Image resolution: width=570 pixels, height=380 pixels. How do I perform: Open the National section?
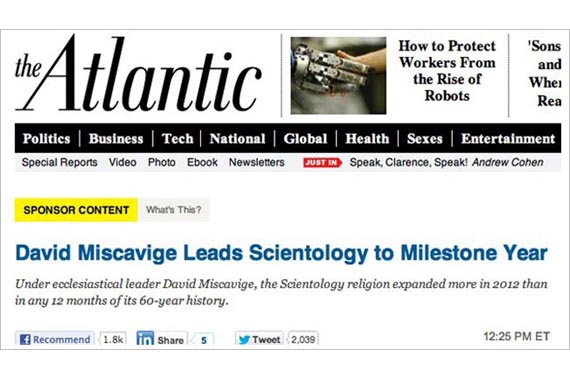[x=237, y=139]
